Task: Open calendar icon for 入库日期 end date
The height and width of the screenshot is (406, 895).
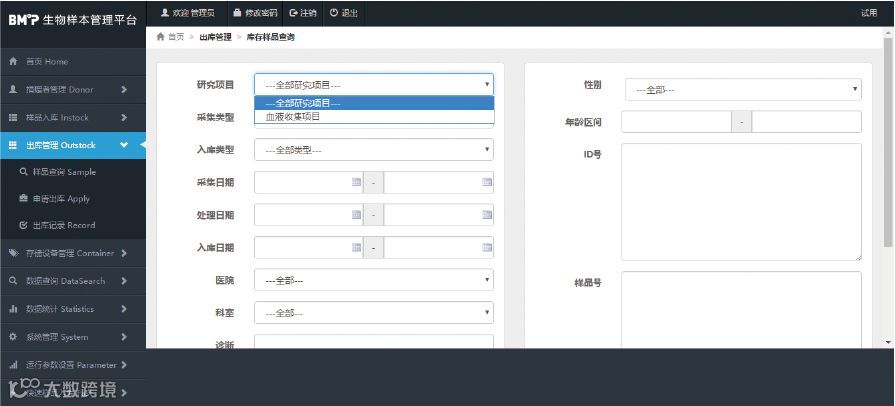Action: pos(487,248)
